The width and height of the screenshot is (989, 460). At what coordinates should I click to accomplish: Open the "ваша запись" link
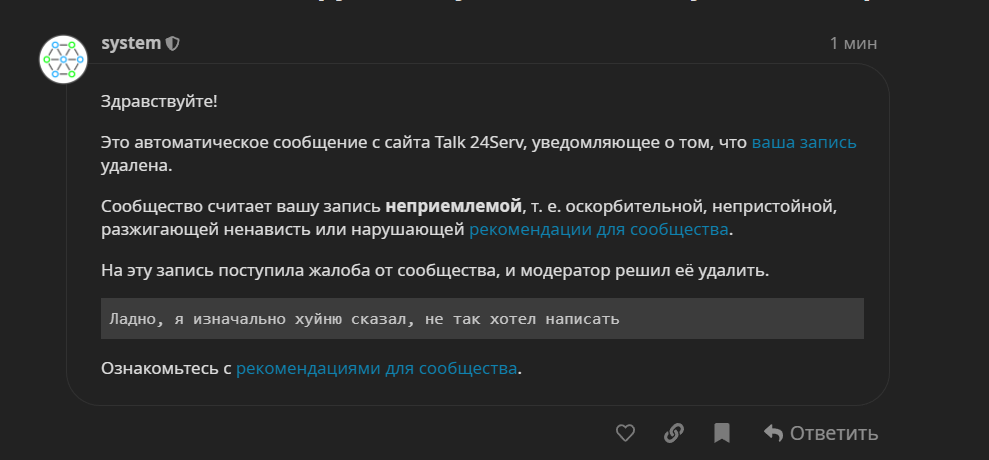click(x=804, y=142)
